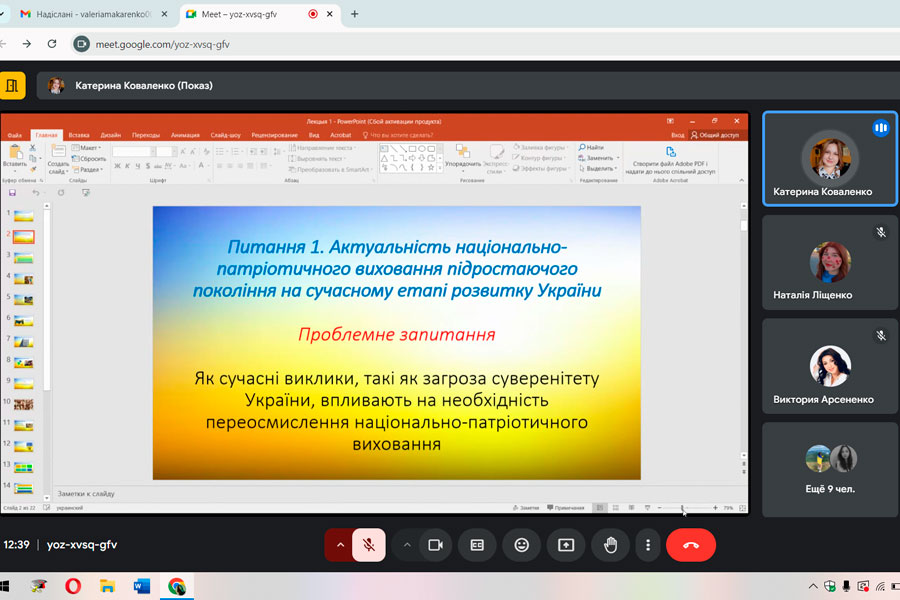This screenshot has width=900, height=600.
Task: Raise your hand in the meeting
Action: click(610, 545)
